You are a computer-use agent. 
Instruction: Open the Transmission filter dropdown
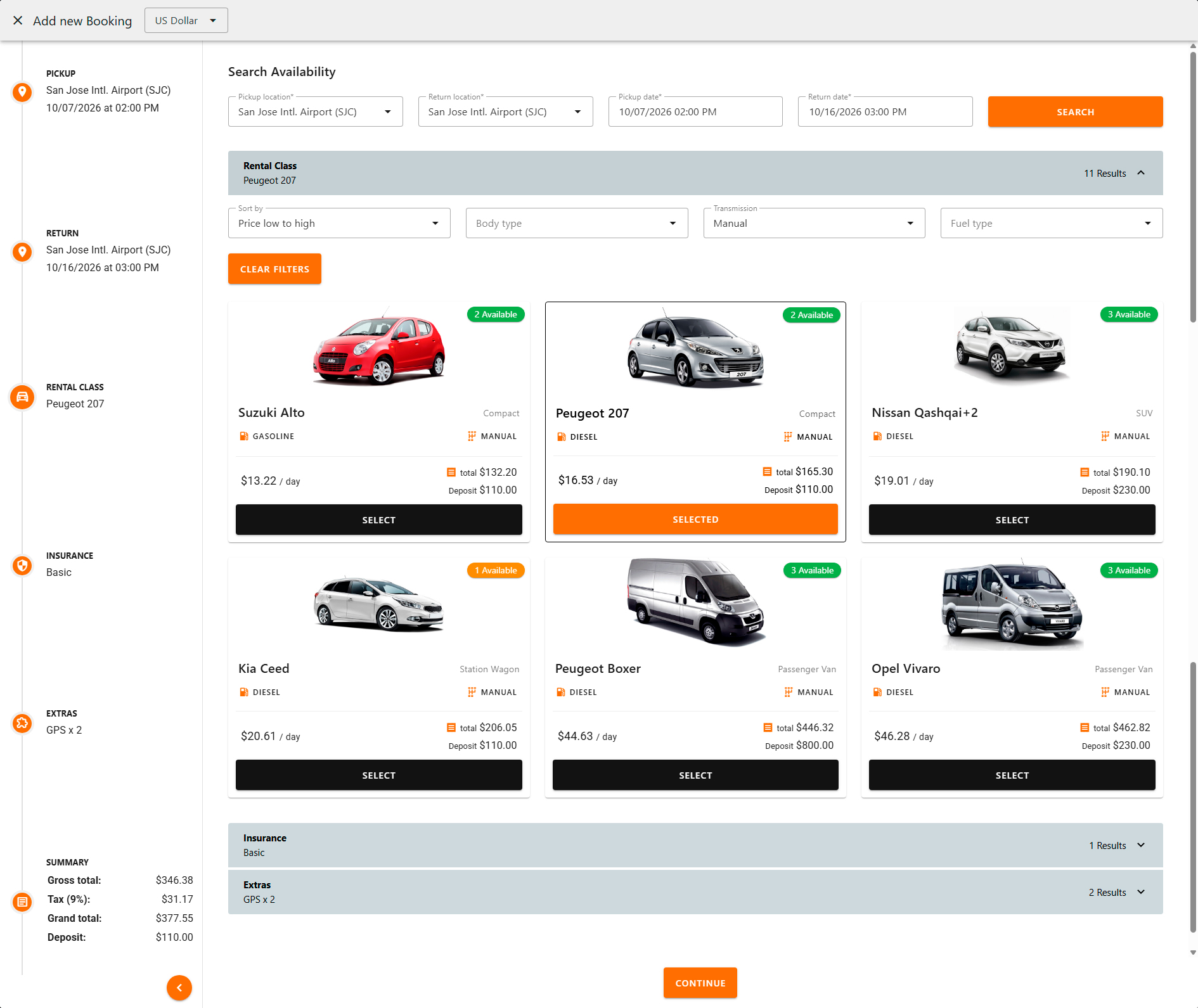pos(814,223)
